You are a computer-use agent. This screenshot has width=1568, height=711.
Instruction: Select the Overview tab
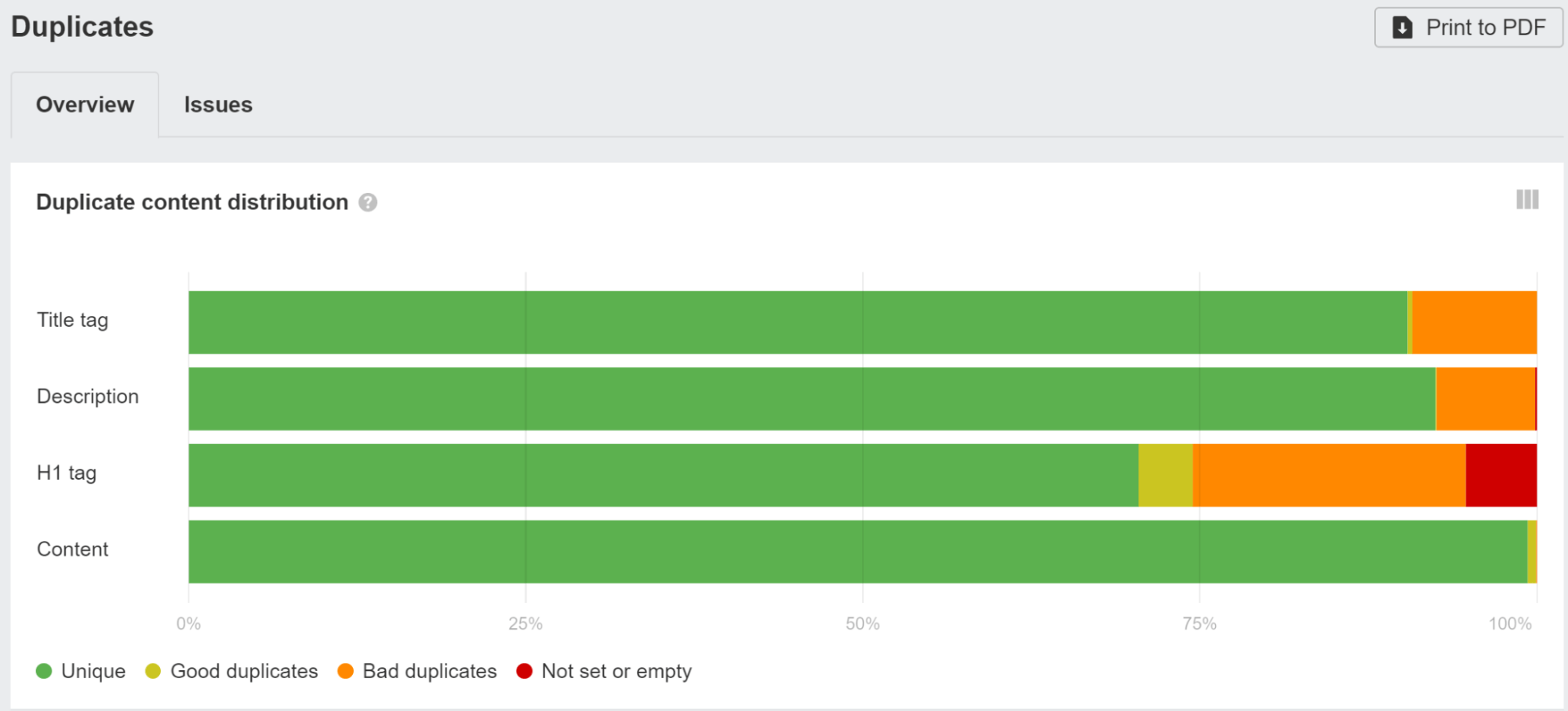(x=85, y=104)
